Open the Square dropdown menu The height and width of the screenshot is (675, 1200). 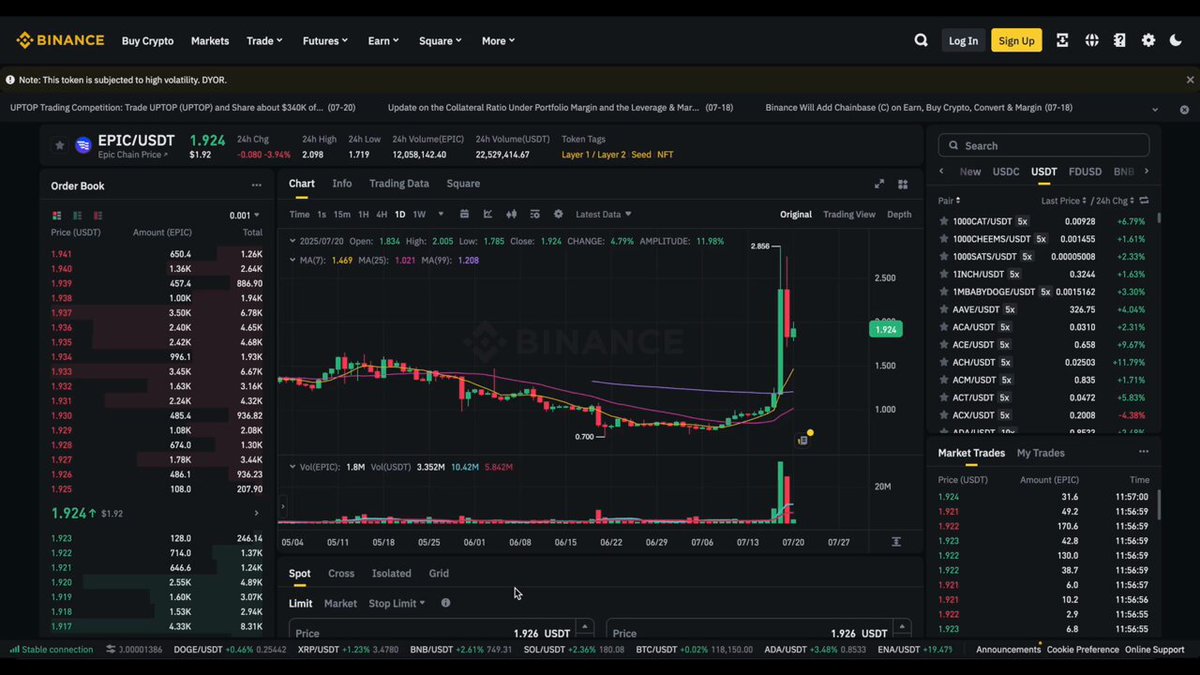(x=440, y=41)
